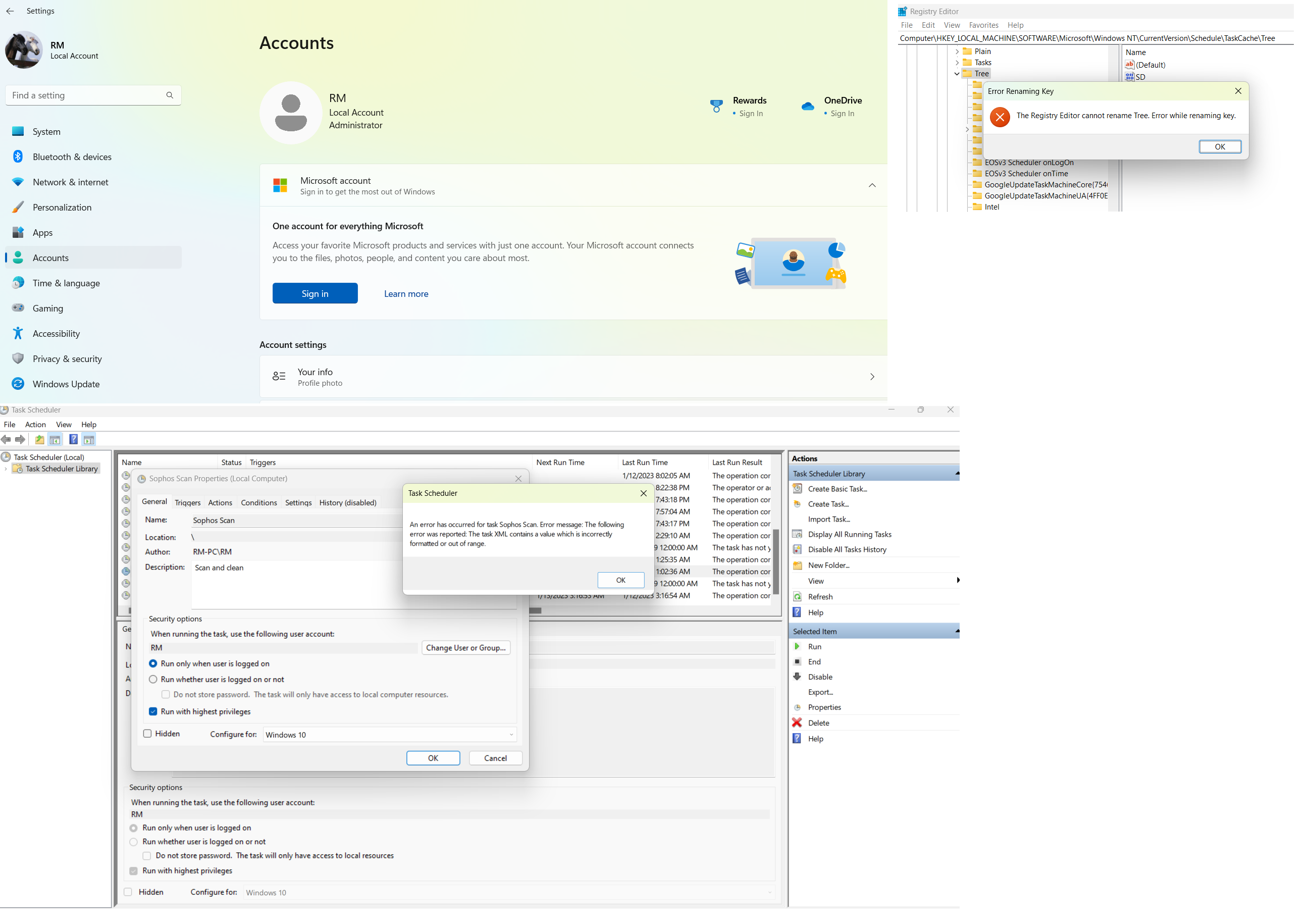Switch to the Triggers tab
The width and height of the screenshot is (1311, 924).
point(187,502)
